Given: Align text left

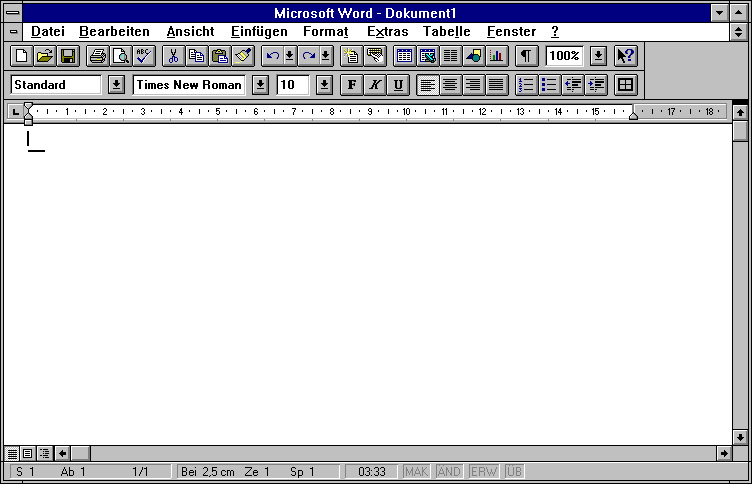Looking at the screenshot, I should pos(427,85).
